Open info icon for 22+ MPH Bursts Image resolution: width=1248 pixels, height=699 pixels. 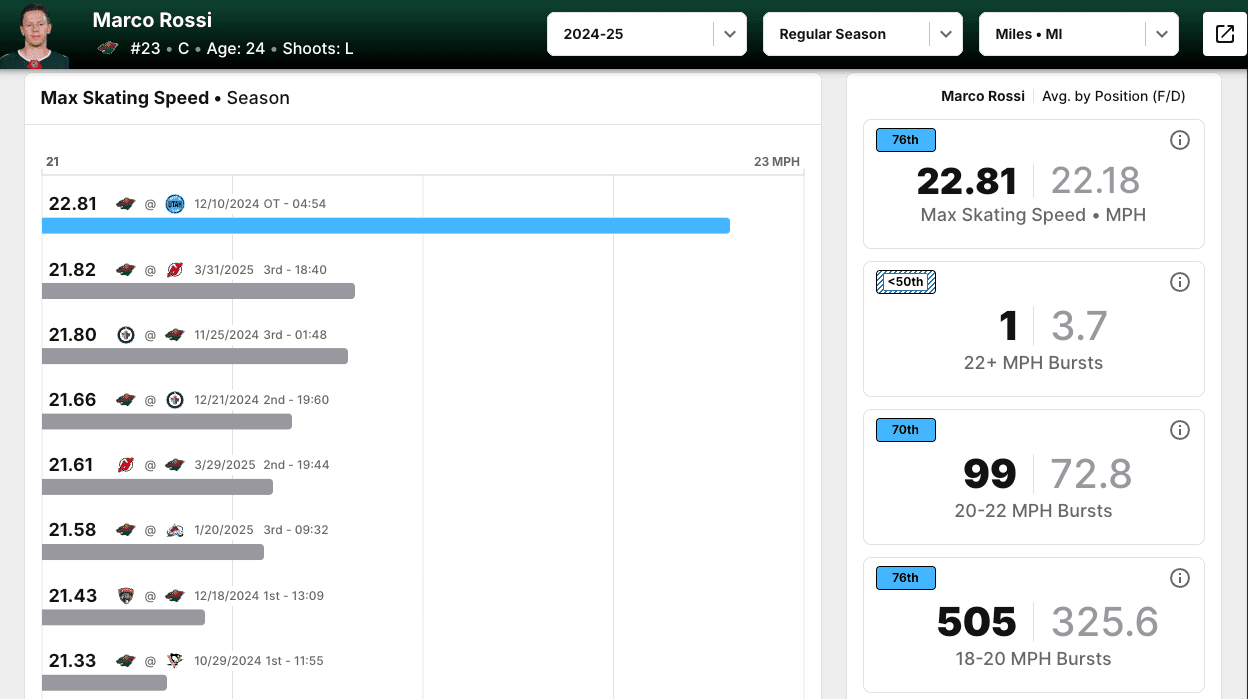[x=1179, y=282]
